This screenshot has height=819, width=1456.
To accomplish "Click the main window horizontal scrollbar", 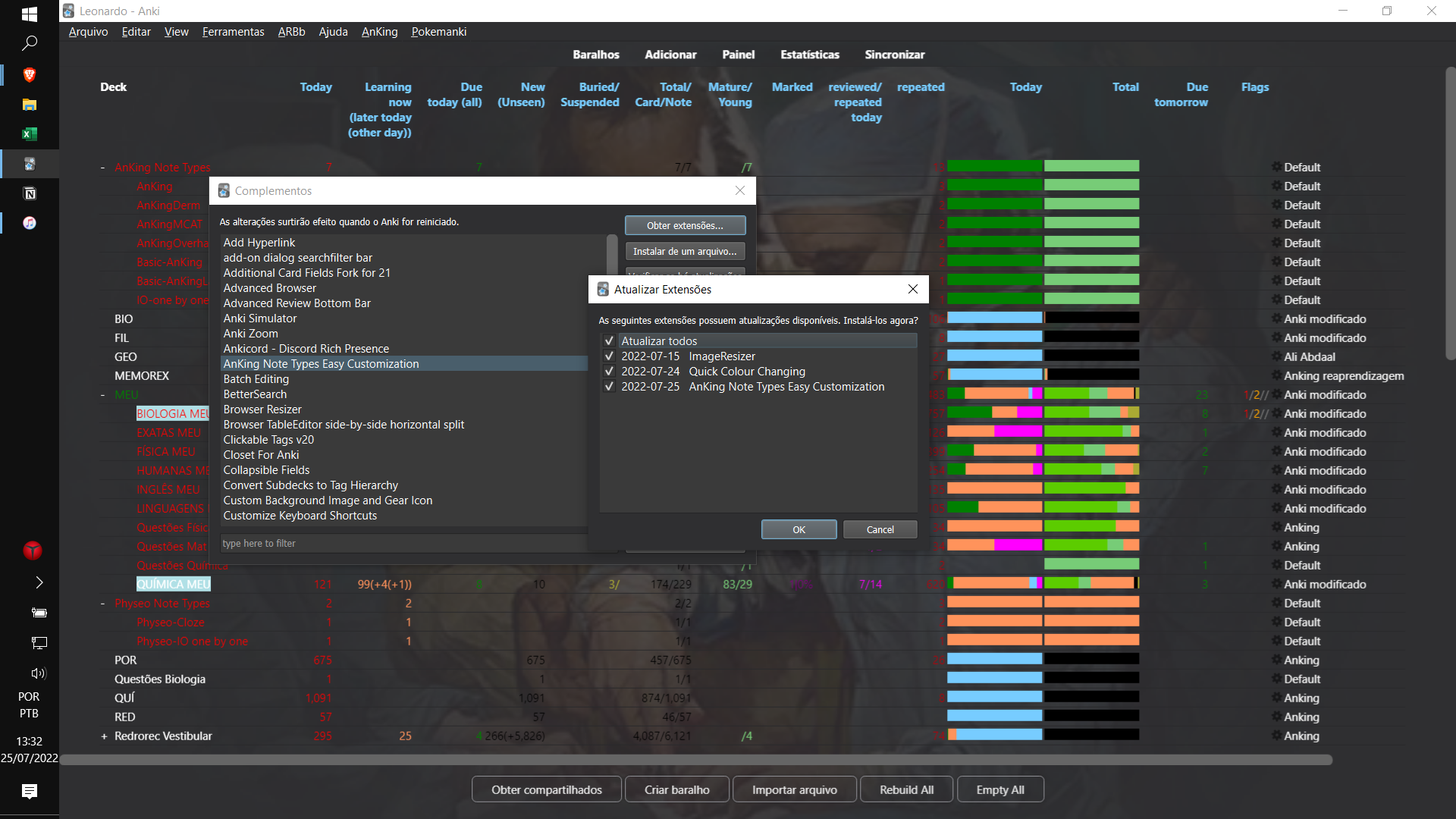I will pyautogui.click(x=696, y=760).
